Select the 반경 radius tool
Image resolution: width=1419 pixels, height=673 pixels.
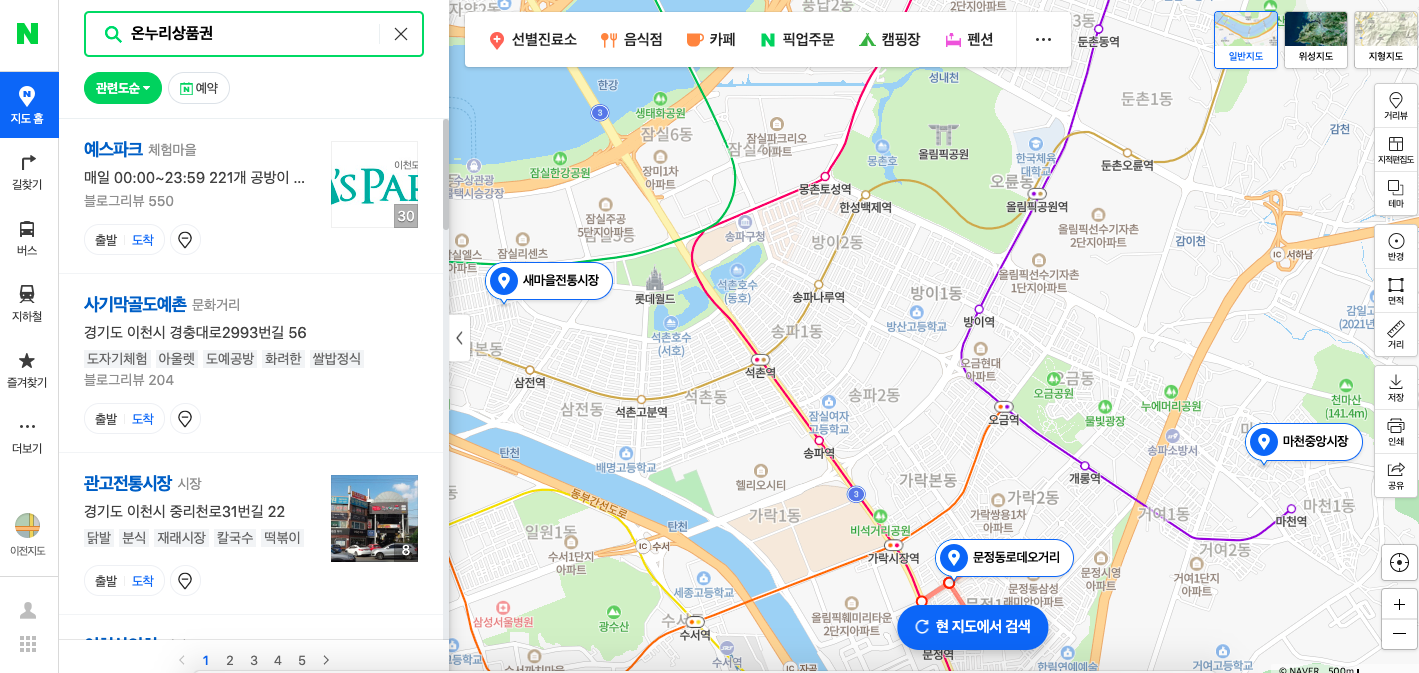pyautogui.click(x=1396, y=247)
